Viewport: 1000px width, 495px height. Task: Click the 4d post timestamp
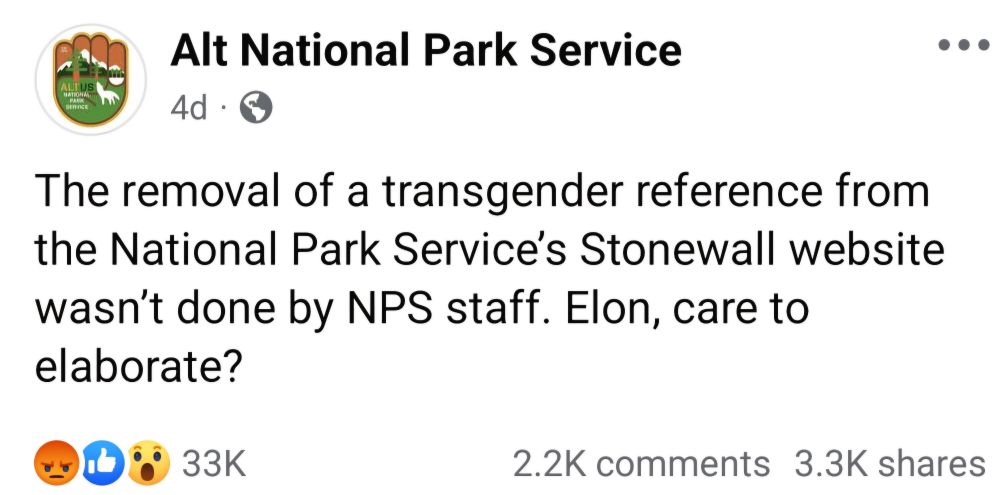(189, 110)
